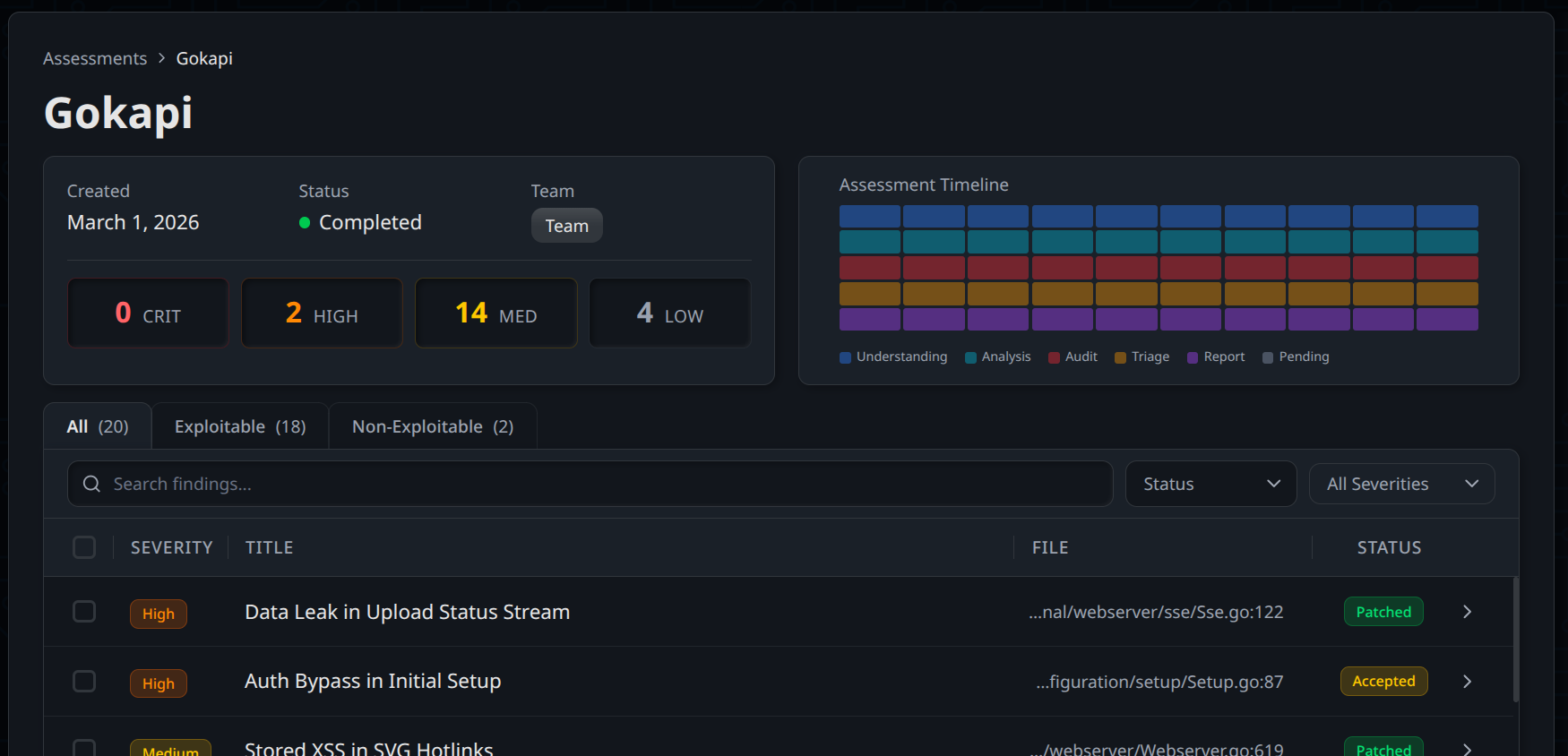Expand the Stored XSS in SVG Hotlinks row
The width and height of the screenshot is (1568, 756).
1467,749
